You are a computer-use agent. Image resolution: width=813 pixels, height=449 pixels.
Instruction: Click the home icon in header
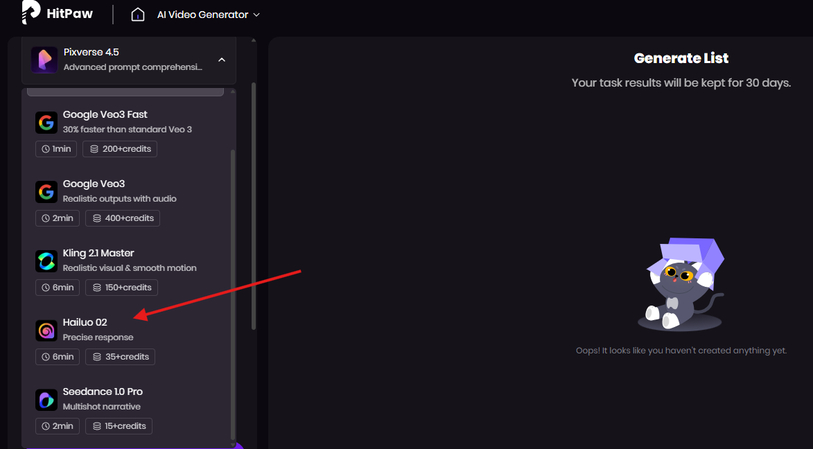(x=138, y=15)
